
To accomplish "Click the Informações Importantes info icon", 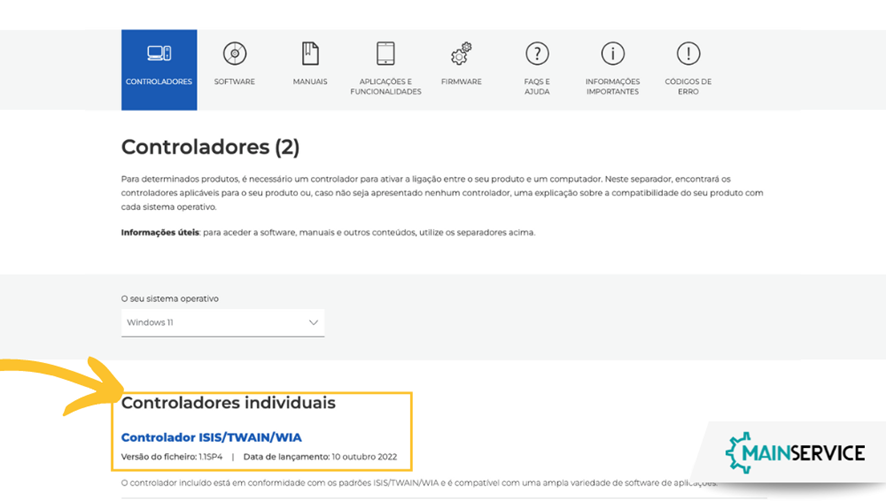I will (x=612, y=53).
